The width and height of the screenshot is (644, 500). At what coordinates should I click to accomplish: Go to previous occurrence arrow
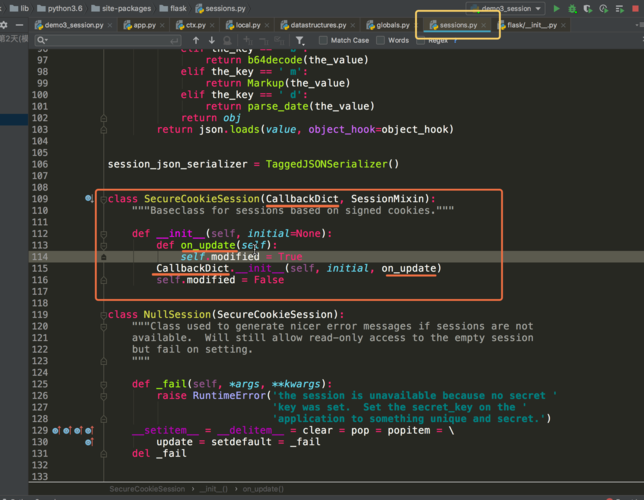click(196, 40)
